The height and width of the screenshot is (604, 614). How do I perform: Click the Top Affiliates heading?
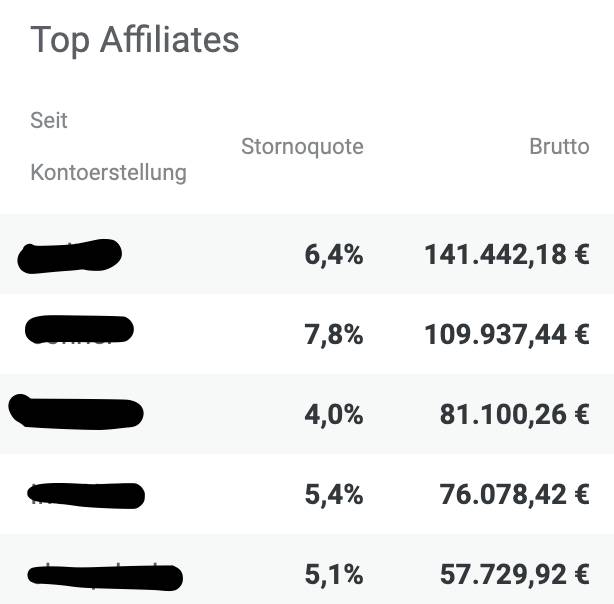pyautogui.click(x=134, y=40)
